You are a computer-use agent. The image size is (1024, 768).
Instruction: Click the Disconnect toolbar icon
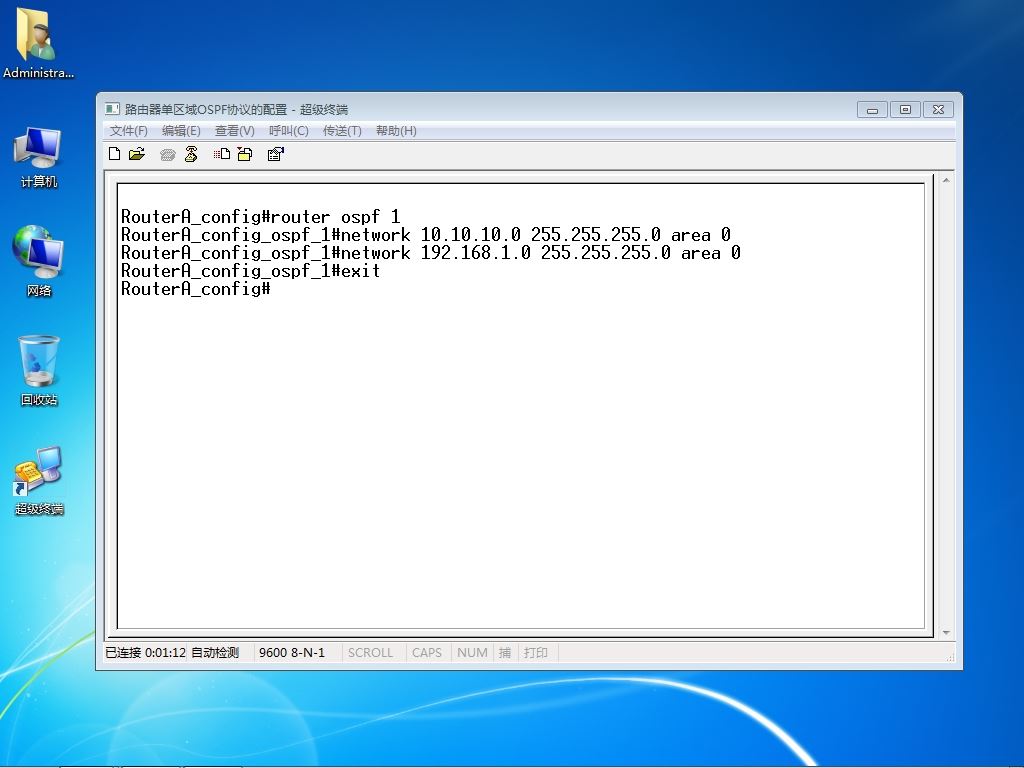click(191, 154)
